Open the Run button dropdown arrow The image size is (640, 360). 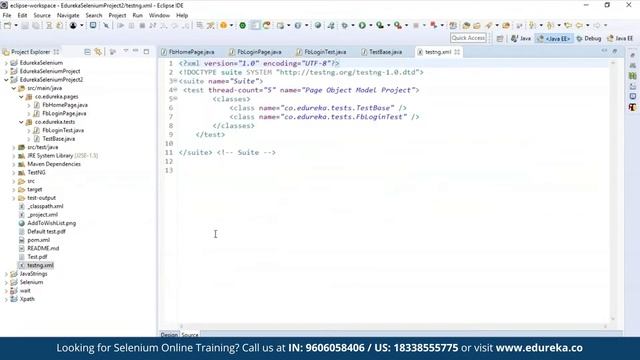(371, 25)
